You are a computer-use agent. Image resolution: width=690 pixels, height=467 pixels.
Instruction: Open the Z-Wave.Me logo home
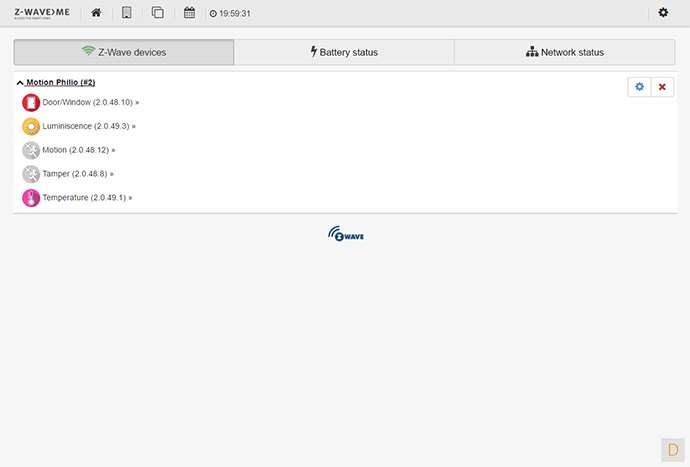click(42, 13)
